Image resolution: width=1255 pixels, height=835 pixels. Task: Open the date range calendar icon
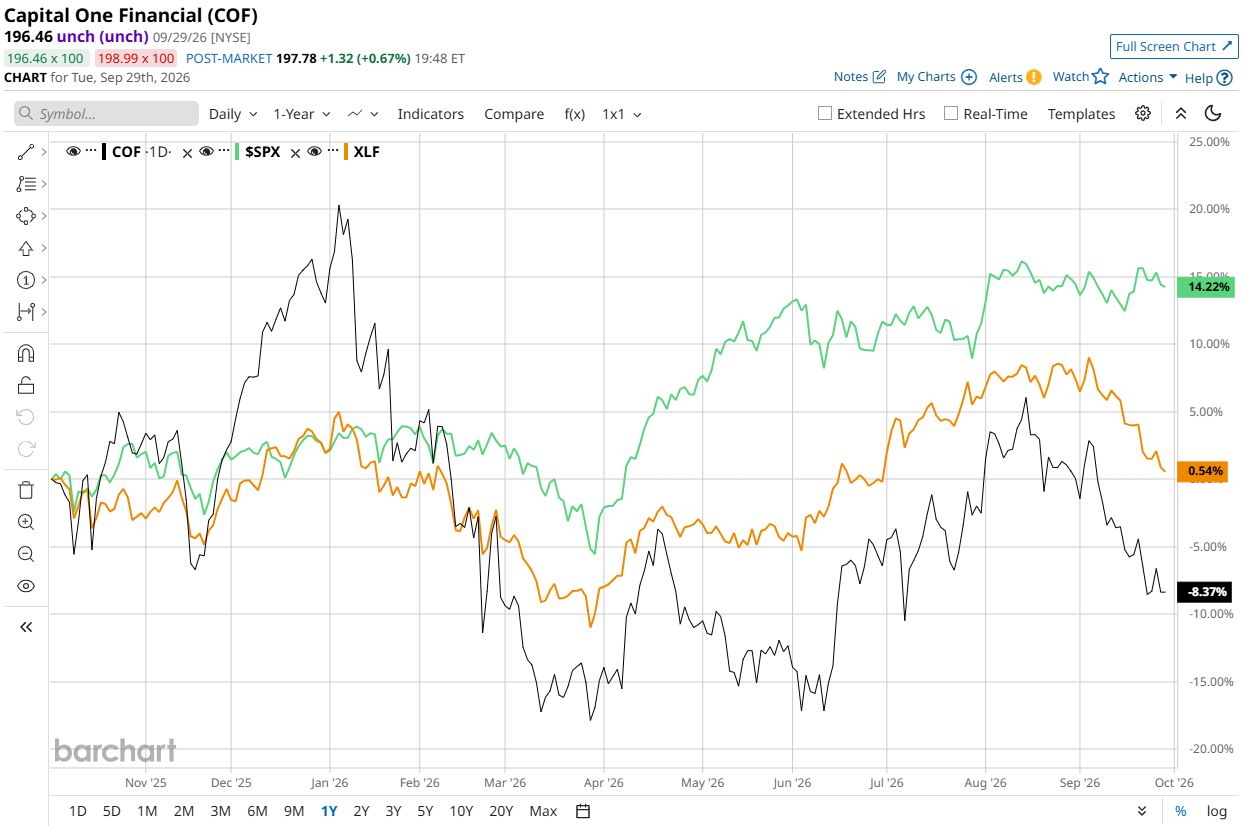click(x=584, y=811)
